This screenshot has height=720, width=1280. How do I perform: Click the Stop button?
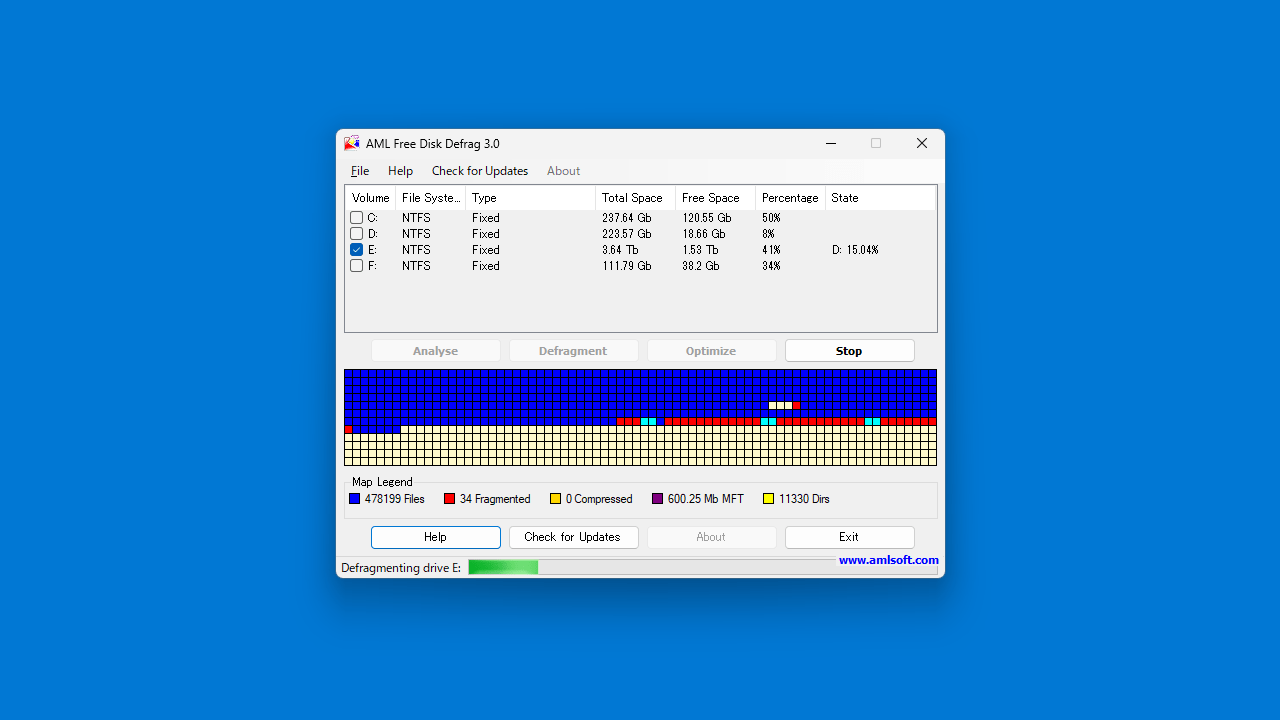(x=849, y=351)
